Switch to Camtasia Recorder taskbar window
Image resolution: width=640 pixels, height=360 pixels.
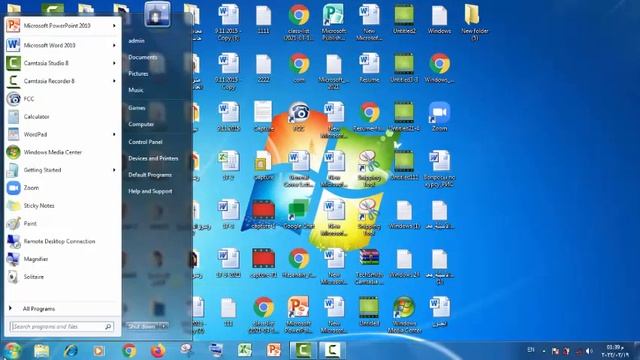point(332,350)
